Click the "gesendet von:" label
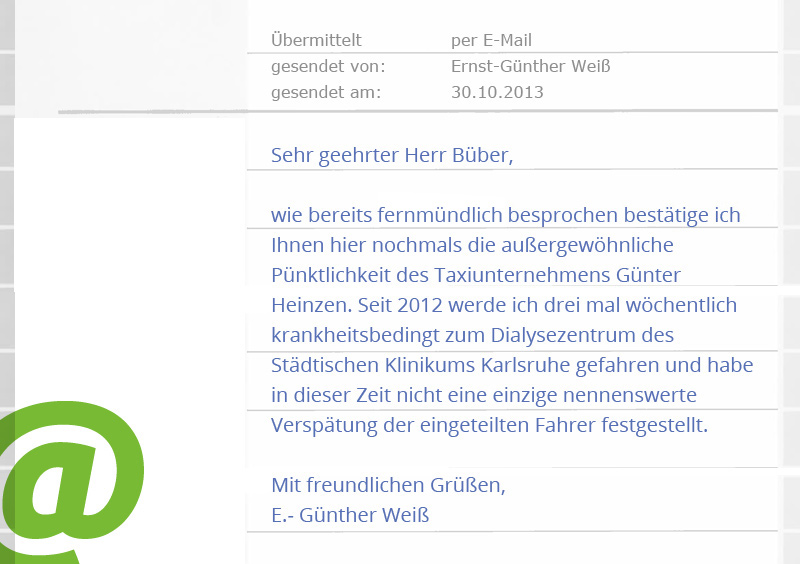The image size is (800, 564). click(328, 67)
